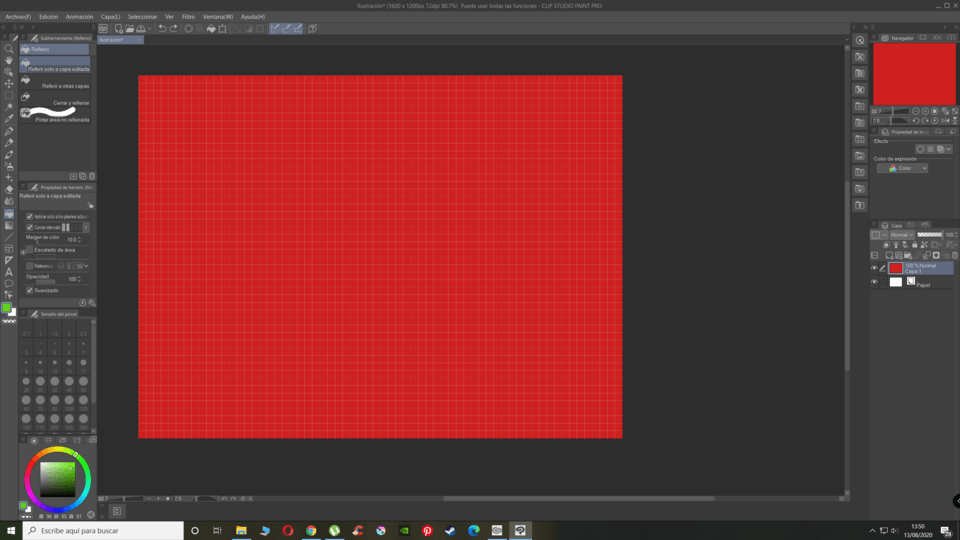Toggle snap to grid in command bar
Screen dimensions: 960x540
coord(298,29)
